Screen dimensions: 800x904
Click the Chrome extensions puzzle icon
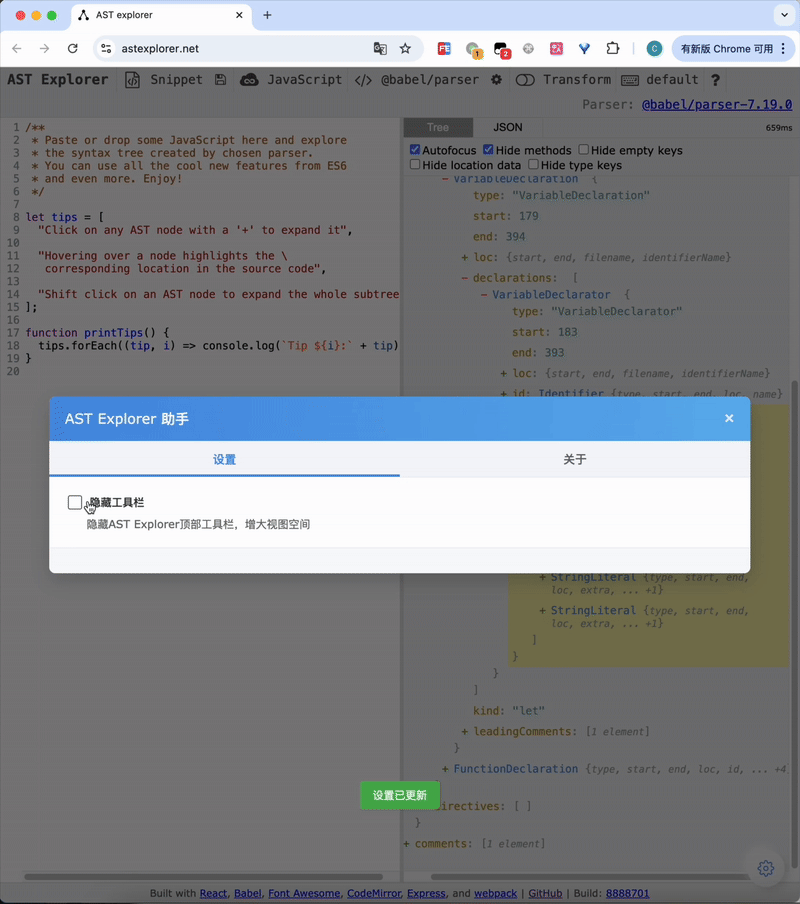(613, 47)
